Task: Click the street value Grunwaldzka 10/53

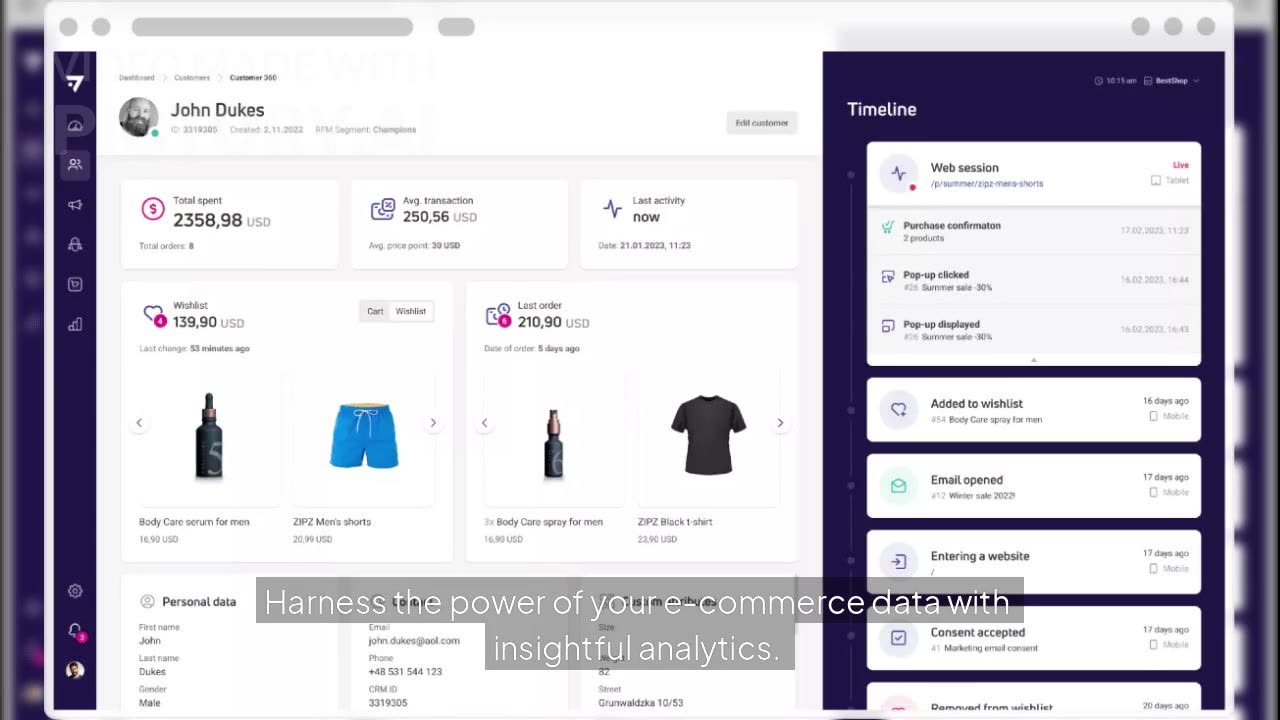Action: (x=641, y=703)
